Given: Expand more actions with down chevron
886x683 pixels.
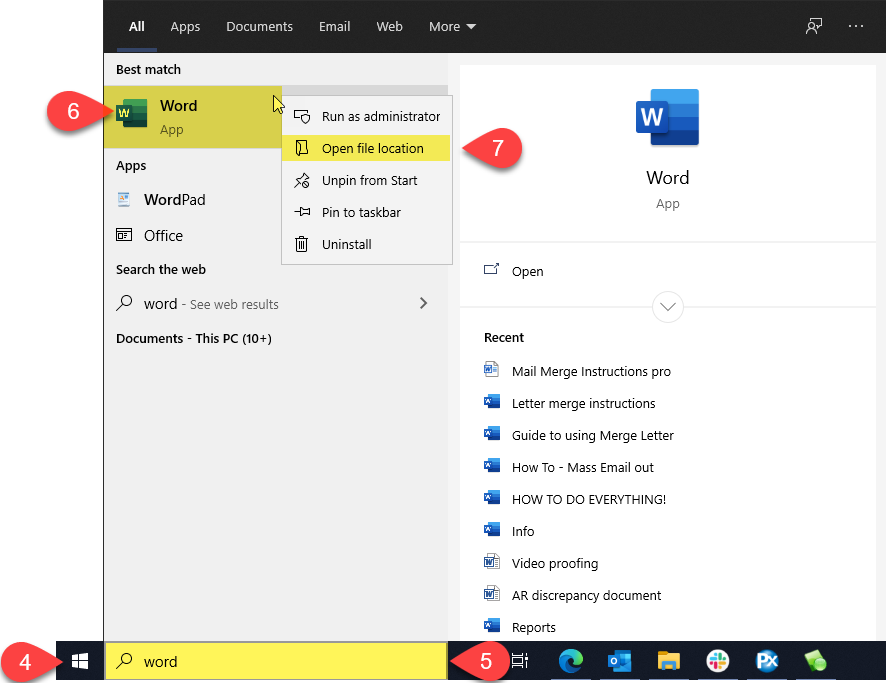Looking at the screenshot, I should click(x=667, y=307).
